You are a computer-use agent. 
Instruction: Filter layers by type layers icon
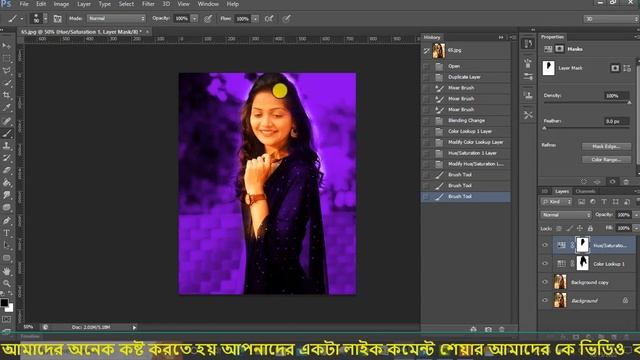pyautogui.click(x=604, y=202)
